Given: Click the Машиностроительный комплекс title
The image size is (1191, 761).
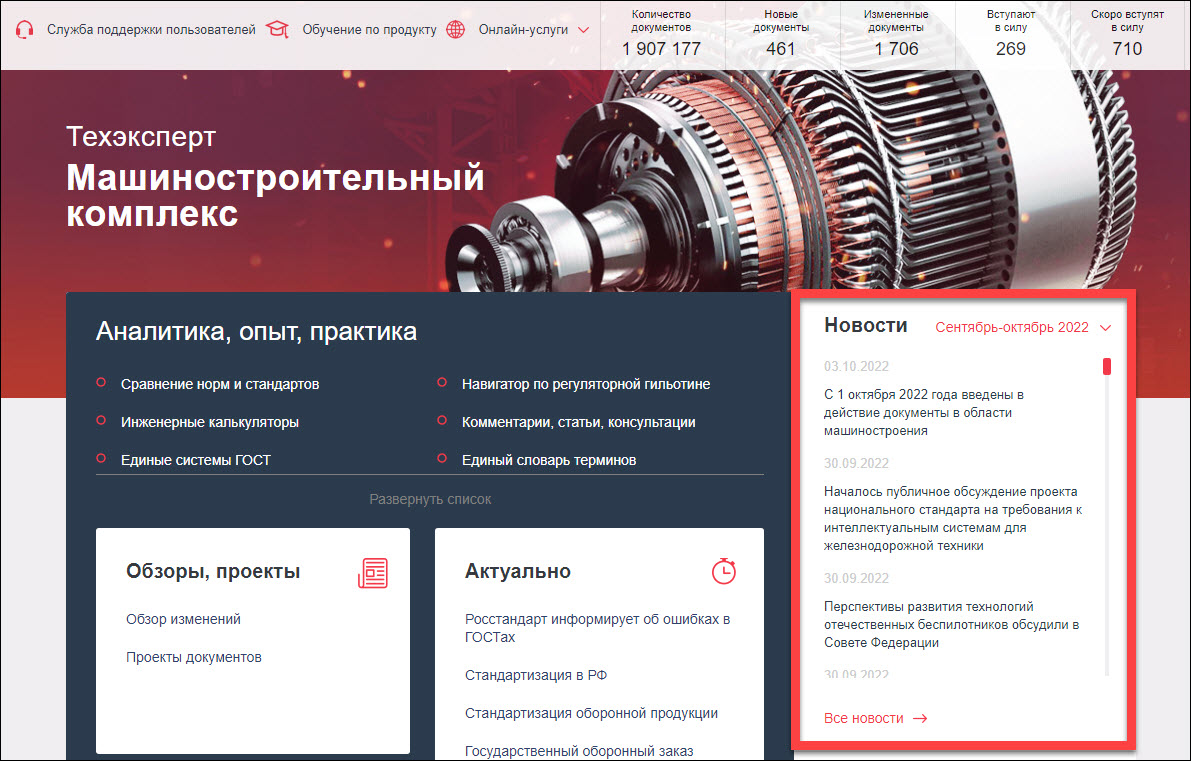Looking at the screenshot, I should [x=275, y=196].
